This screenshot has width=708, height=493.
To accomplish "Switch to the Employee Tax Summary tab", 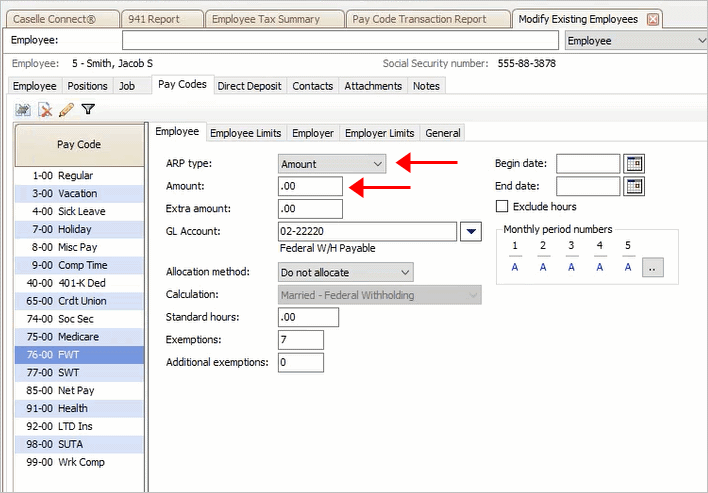I will tap(275, 19).
